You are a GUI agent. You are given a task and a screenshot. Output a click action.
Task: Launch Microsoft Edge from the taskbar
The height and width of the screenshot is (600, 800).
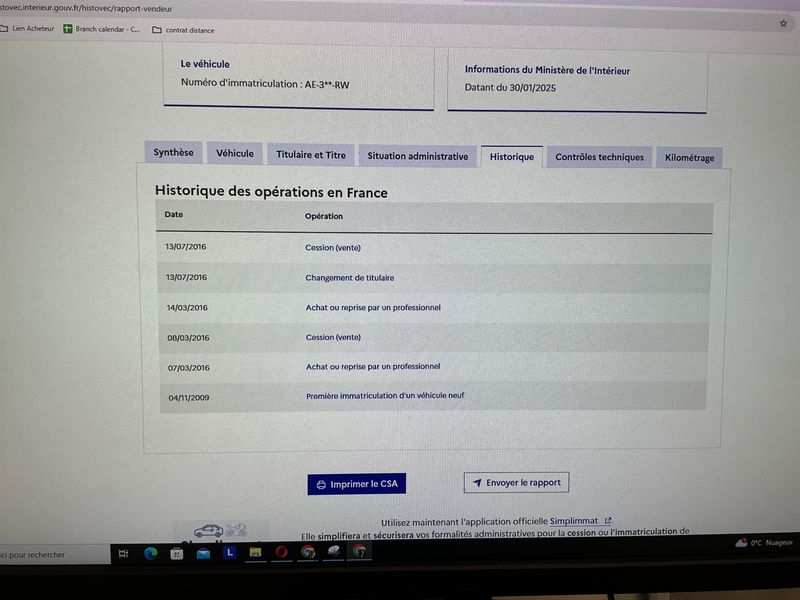point(151,553)
